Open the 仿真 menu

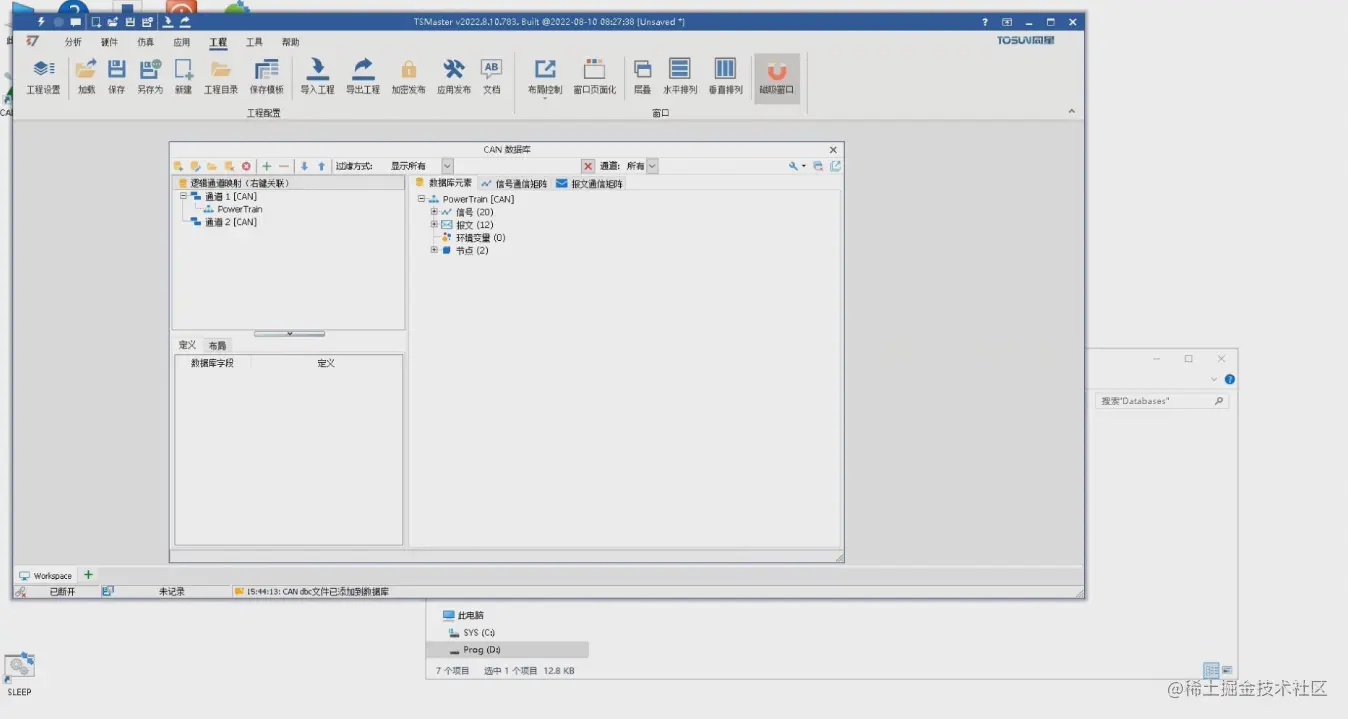(145, 42)
